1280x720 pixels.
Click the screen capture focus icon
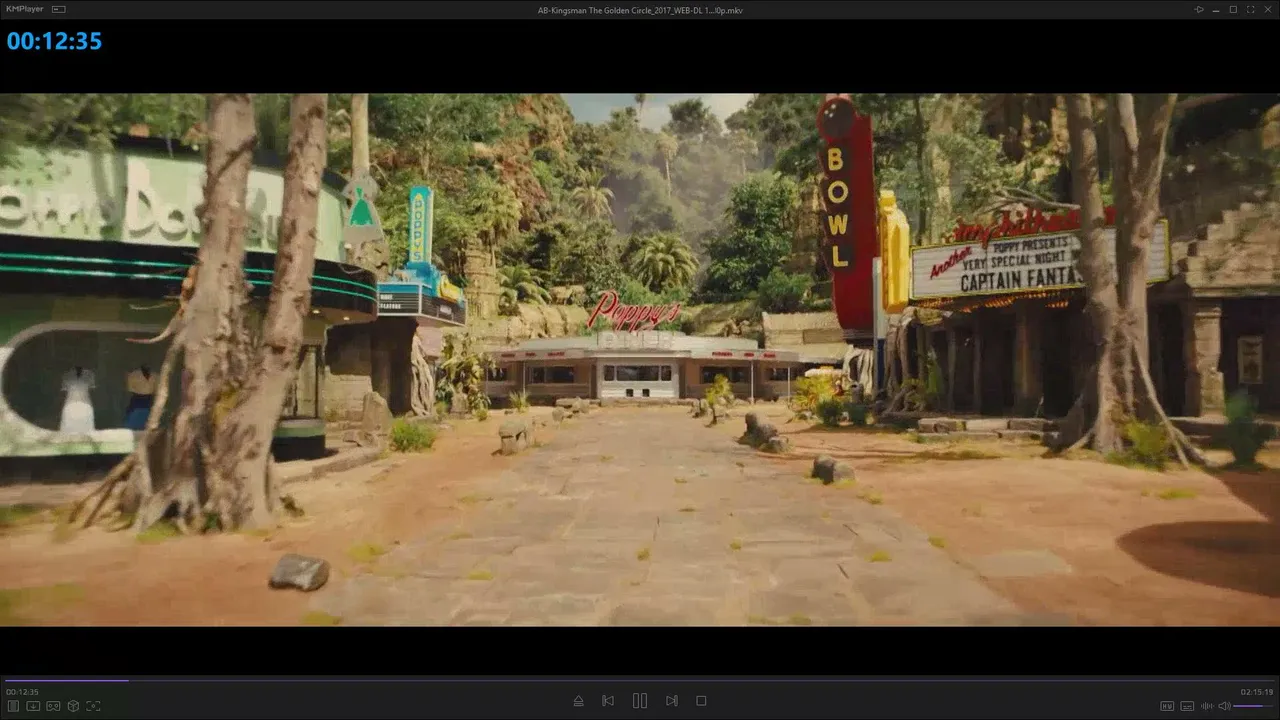[93, 706]
